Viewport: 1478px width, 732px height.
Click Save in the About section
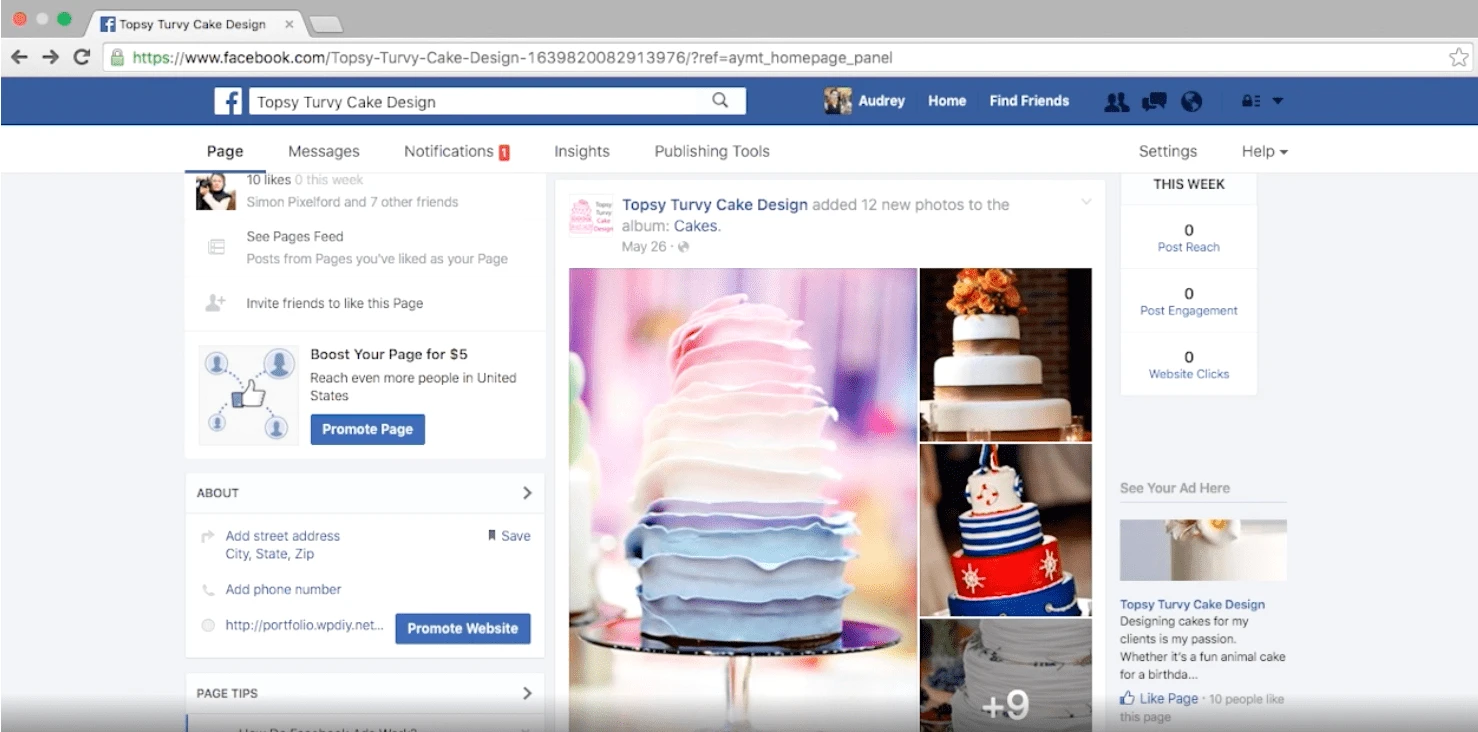pyautogui.click(x=509, y=536)
